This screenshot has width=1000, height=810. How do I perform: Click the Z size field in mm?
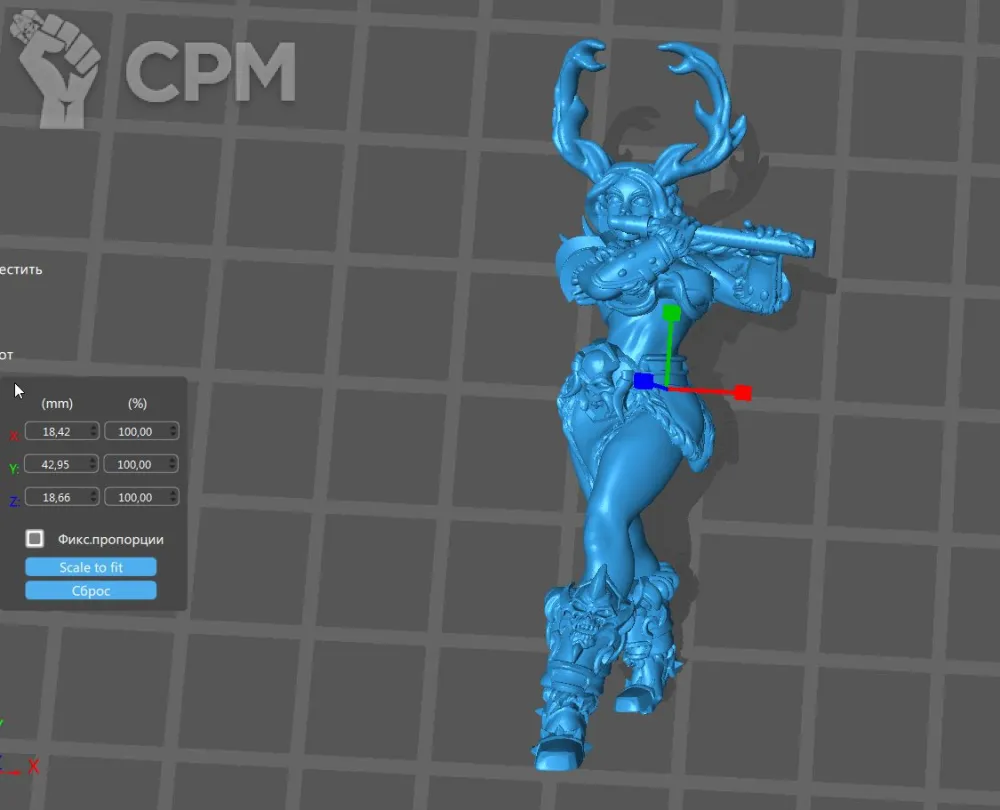[56, 497]
